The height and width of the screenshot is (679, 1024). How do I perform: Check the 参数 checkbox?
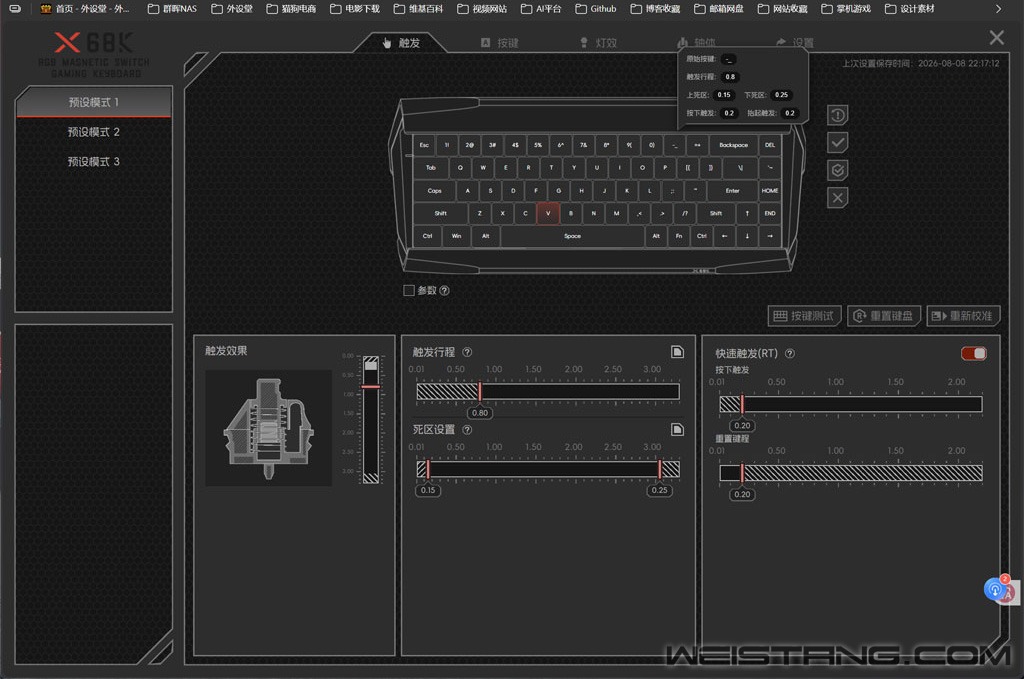409,291
